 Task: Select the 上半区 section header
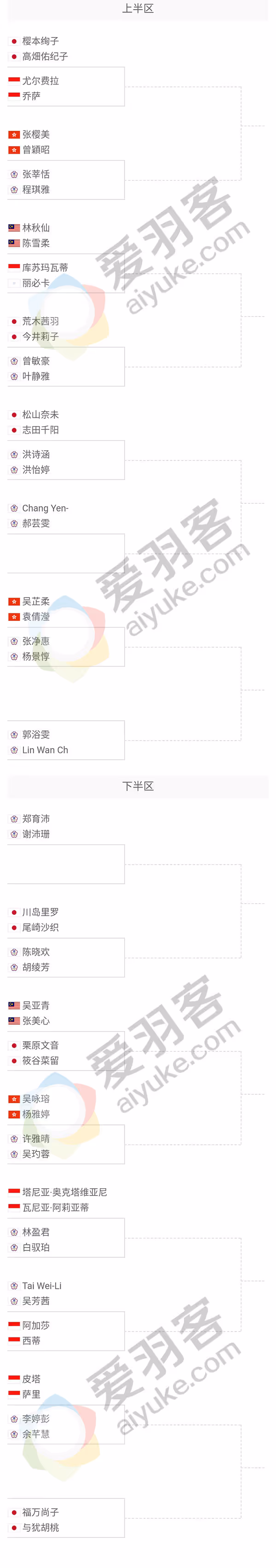tap(138, 9)
